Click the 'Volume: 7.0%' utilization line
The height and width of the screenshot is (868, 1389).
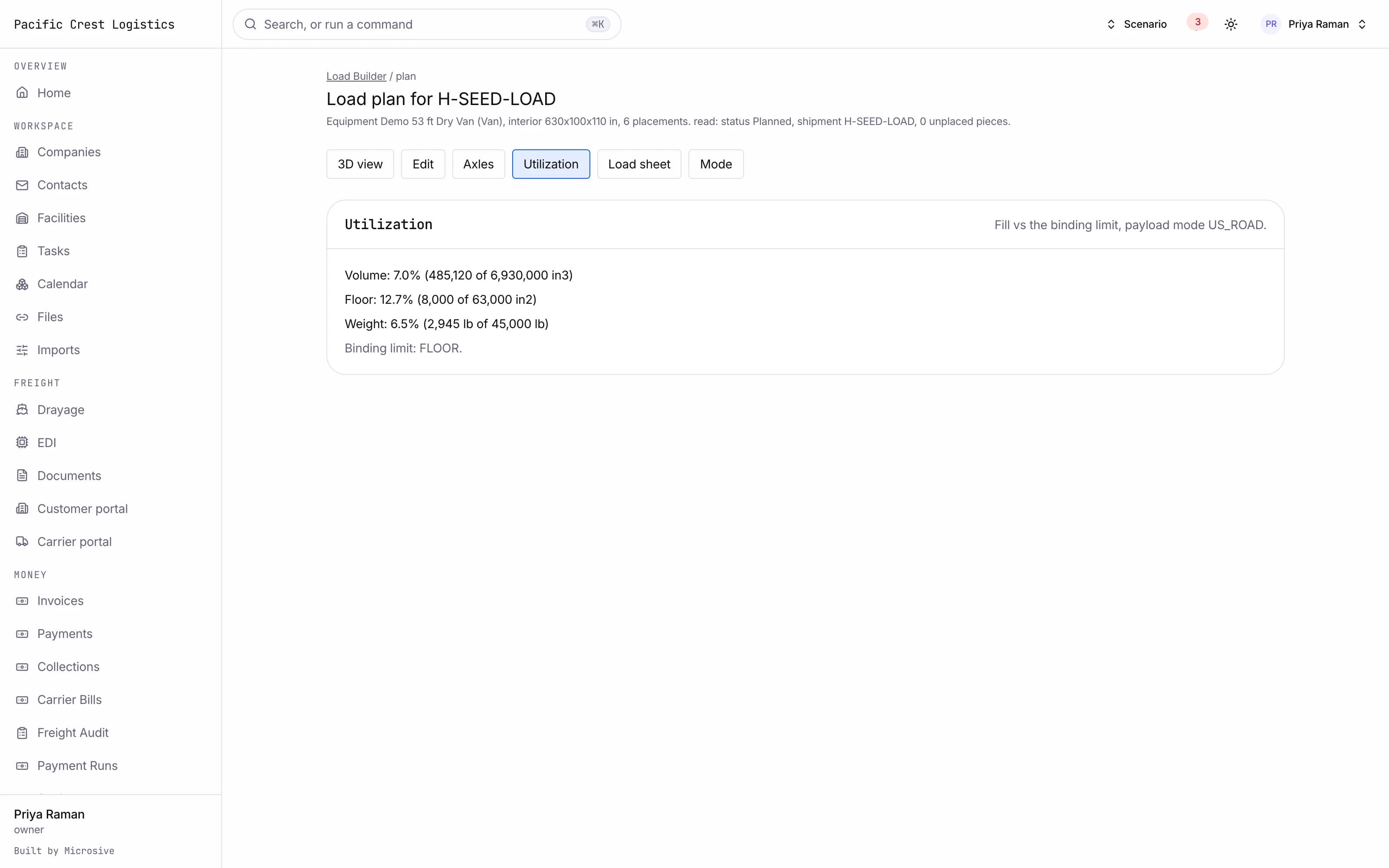coord(459,275)
